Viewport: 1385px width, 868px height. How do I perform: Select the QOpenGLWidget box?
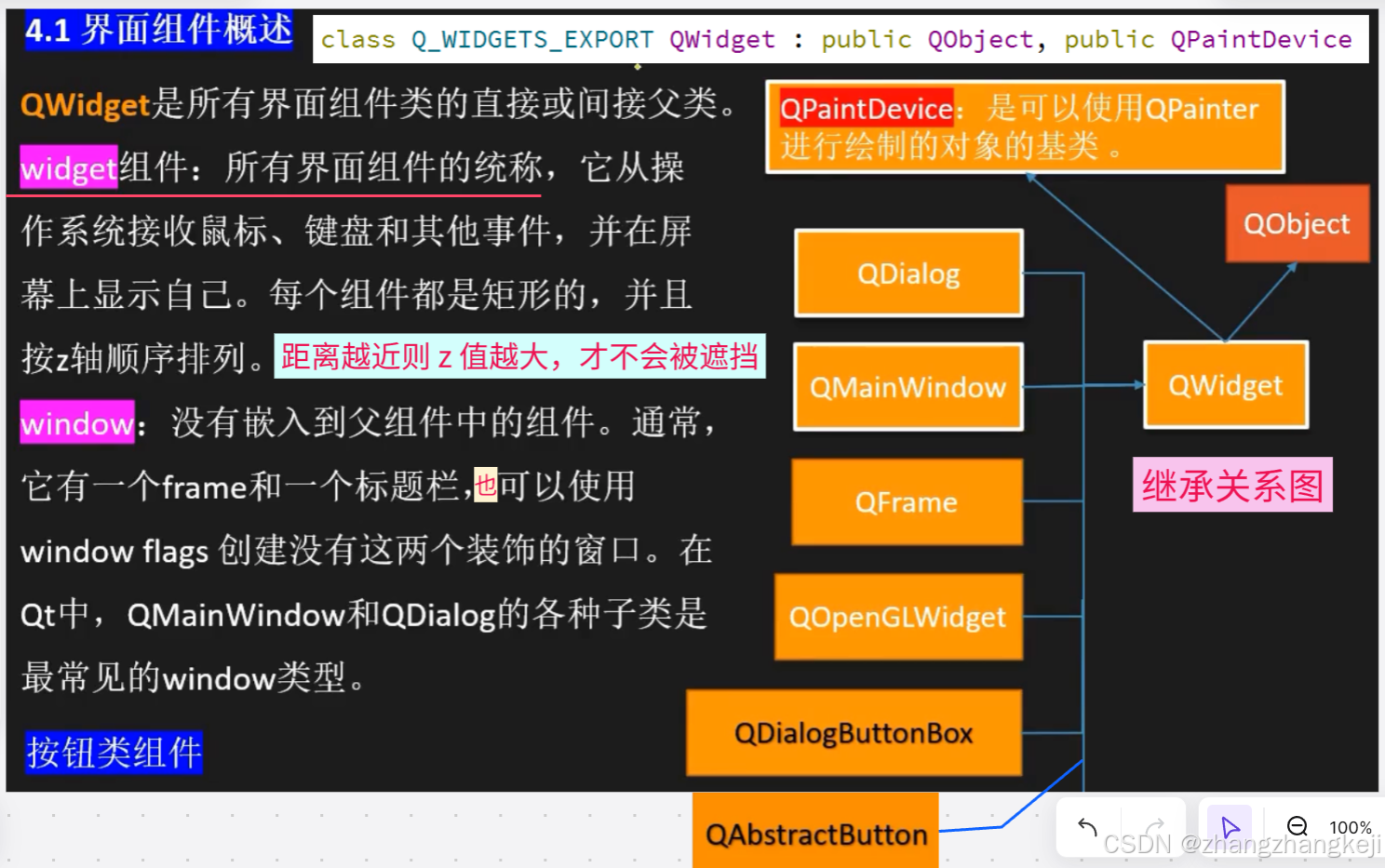coord(897,617)
